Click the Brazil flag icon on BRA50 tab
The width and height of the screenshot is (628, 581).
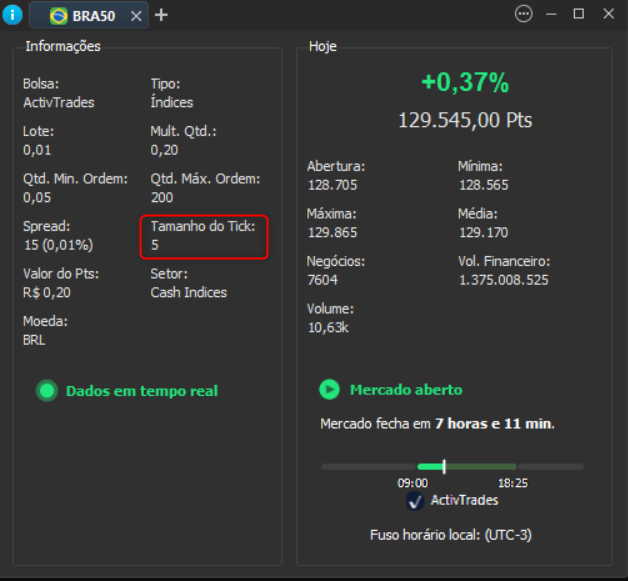[59, 15]
